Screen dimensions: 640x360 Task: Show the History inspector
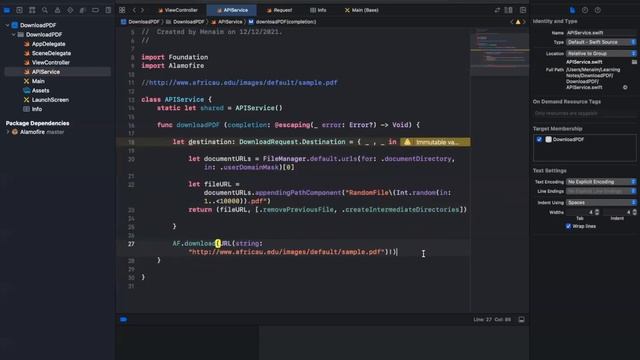[x=585, y=10]
